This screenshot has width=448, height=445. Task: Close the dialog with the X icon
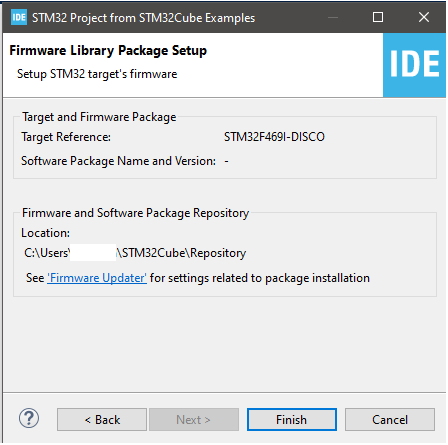pyautogui.click(x=424, y=17)
